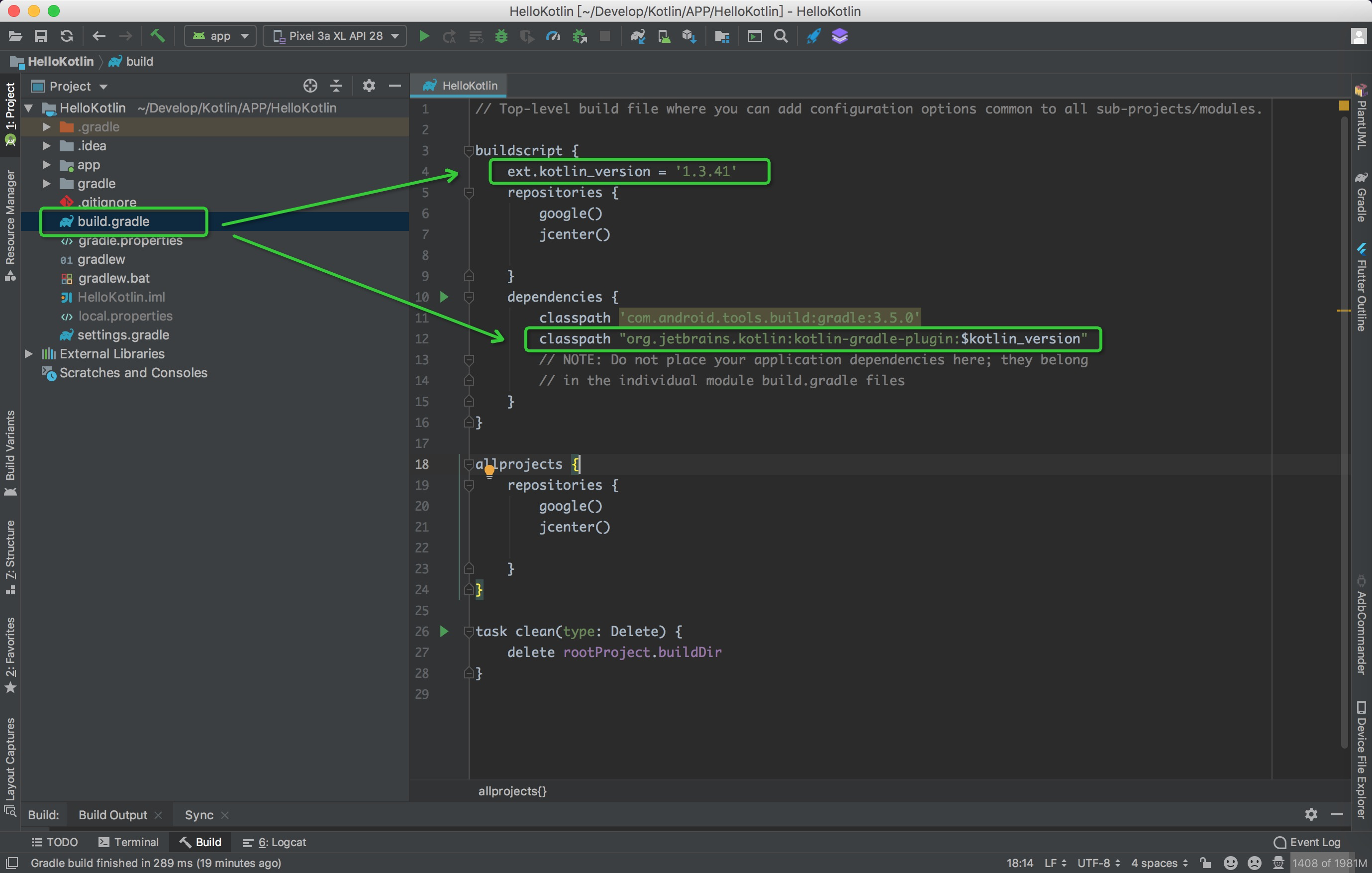This screenshot has width=1372, height=873.
Task: Click the blue rocket toolbar icon
Action: tap(814, 36)
